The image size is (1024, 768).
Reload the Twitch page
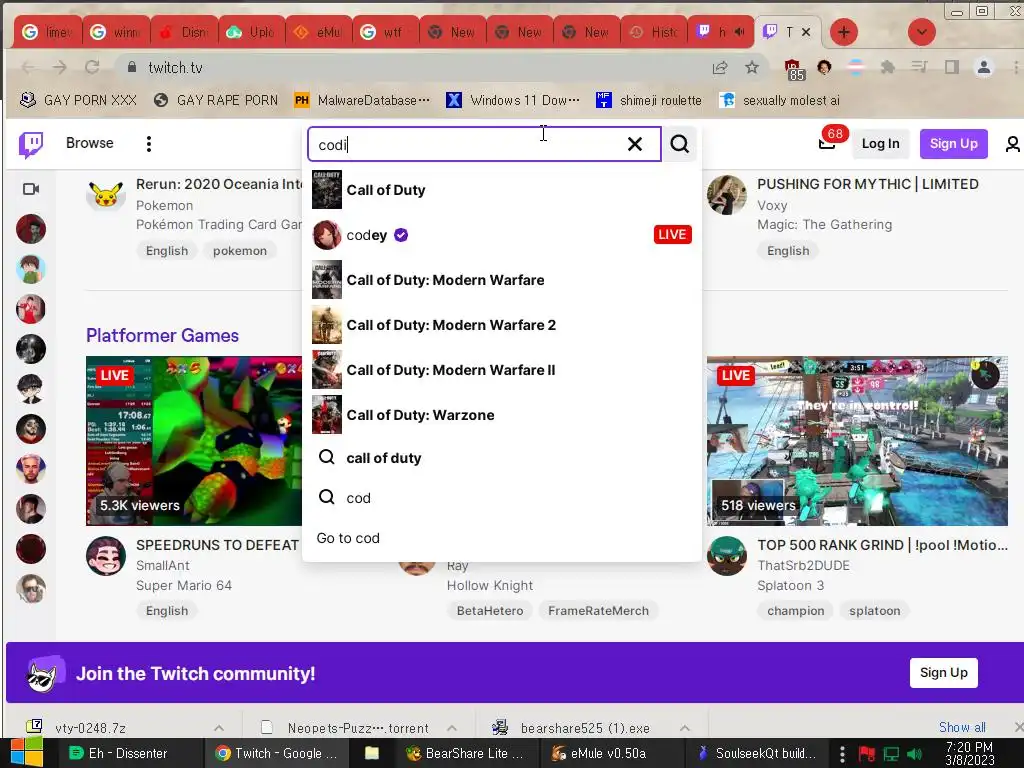[x=92, y=67]
